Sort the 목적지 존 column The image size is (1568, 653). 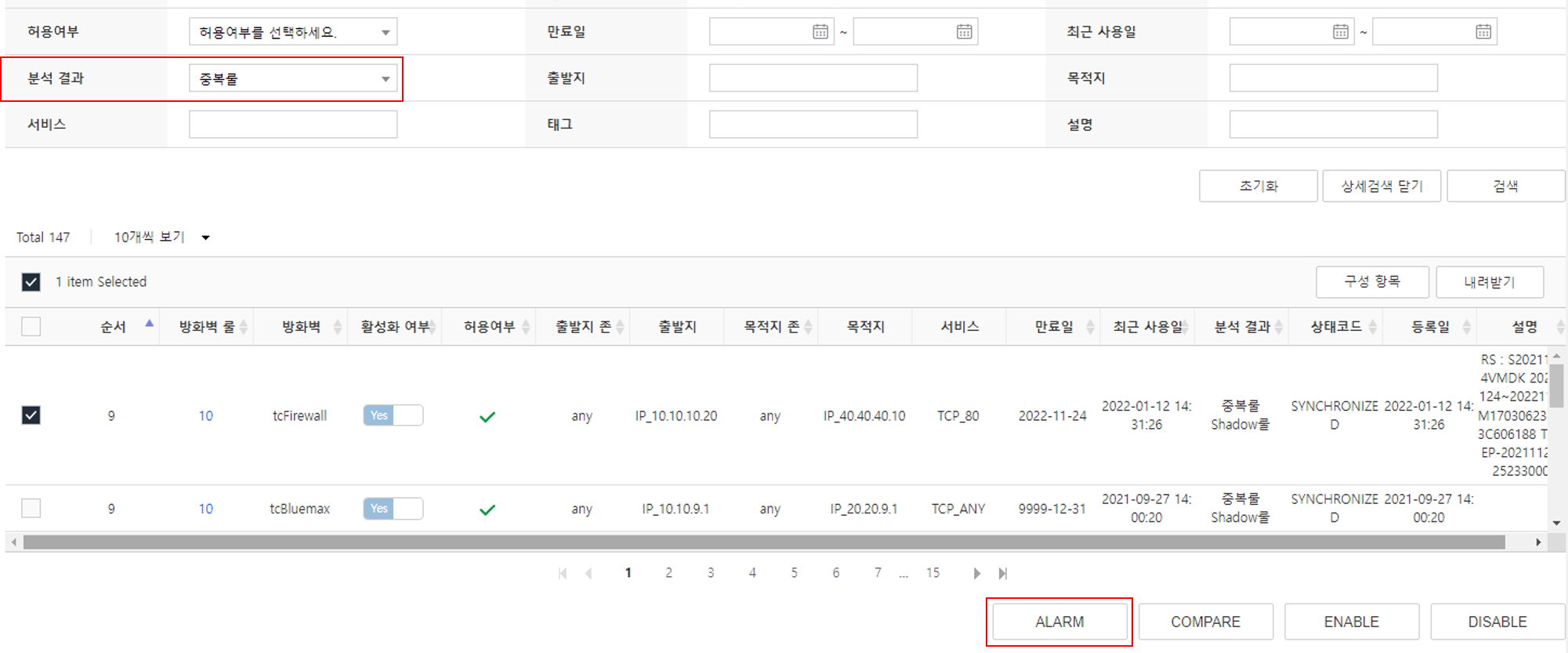[x=808, y=327]
